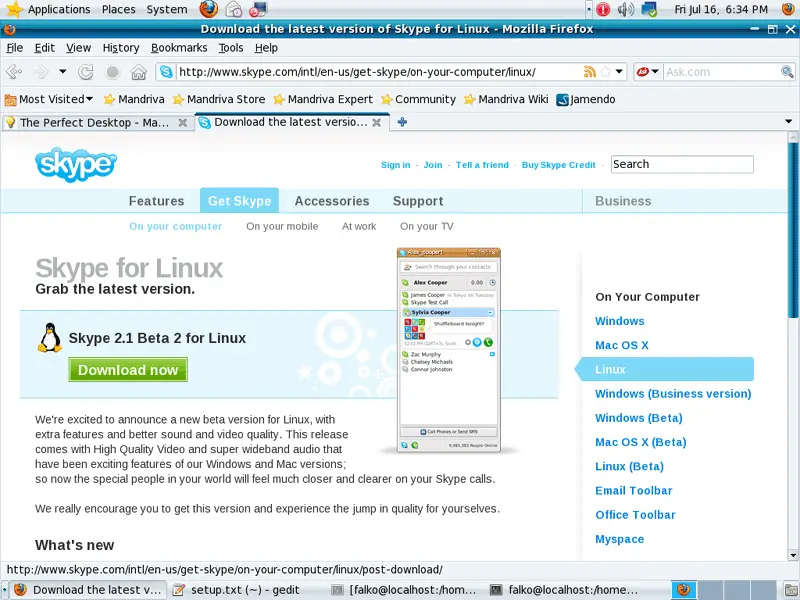800x600 pixels.
Task: Click the Stop loading button
Action: point(112,72)
